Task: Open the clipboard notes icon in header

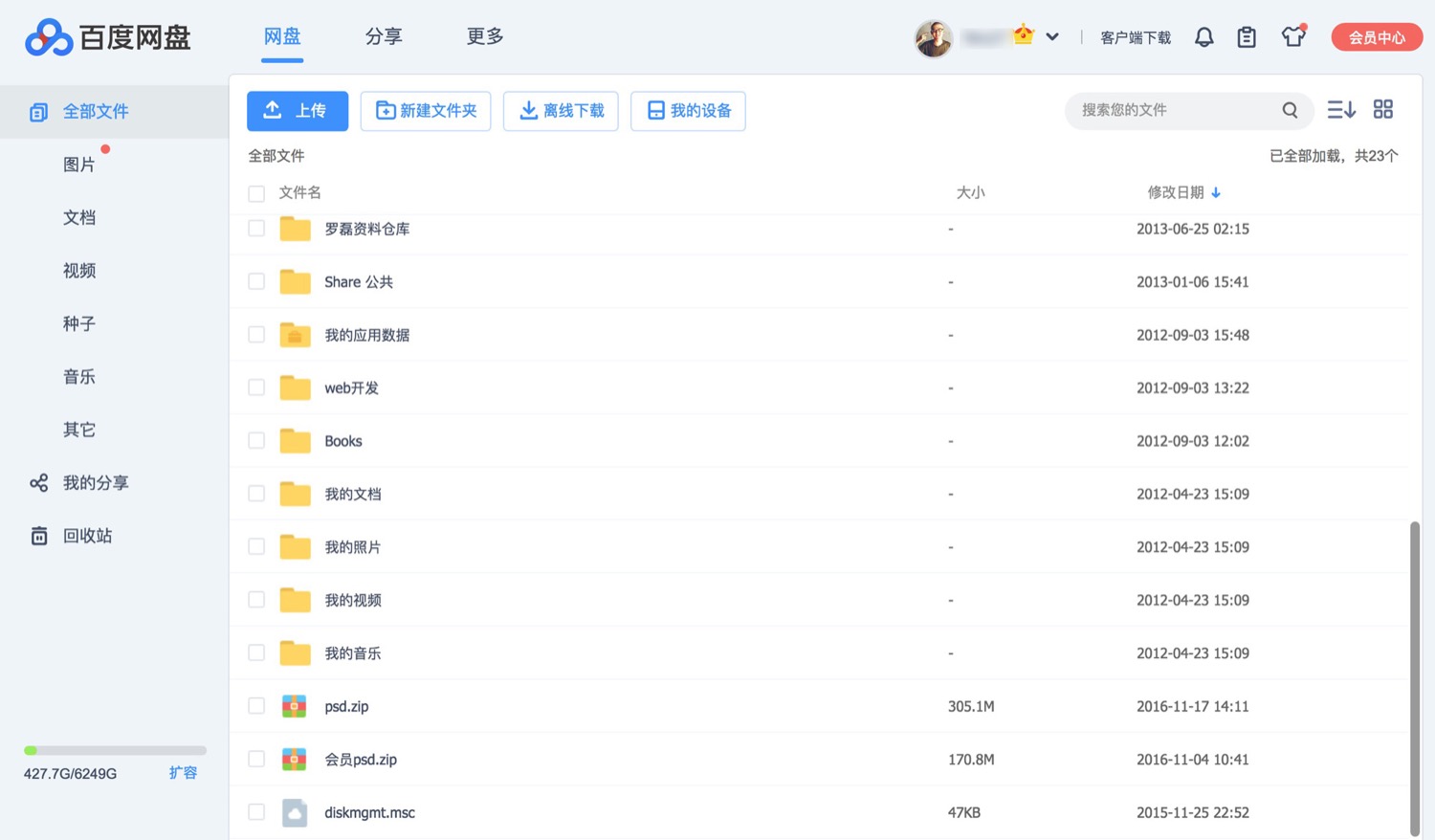Action: point(1246,37)
